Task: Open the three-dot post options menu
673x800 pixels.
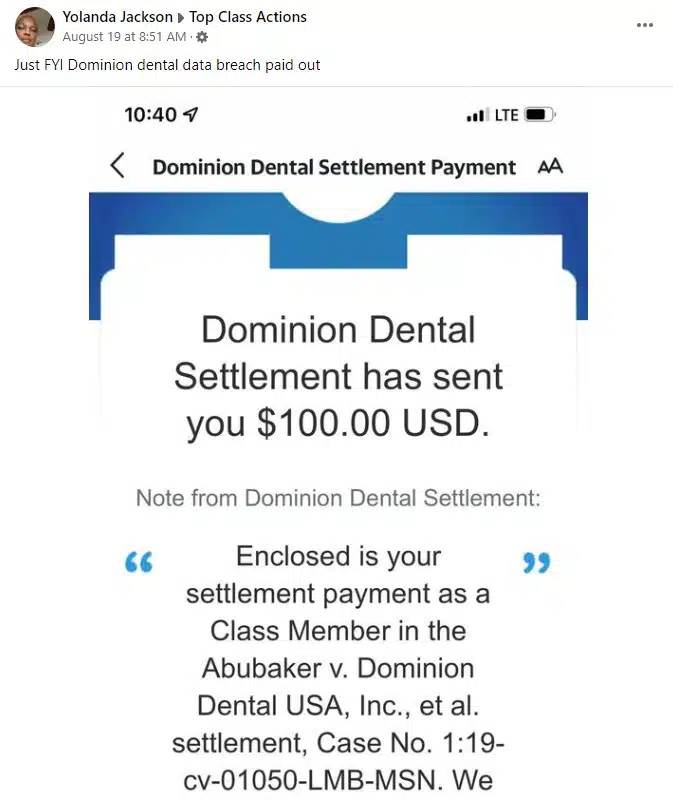Action: 645,25
